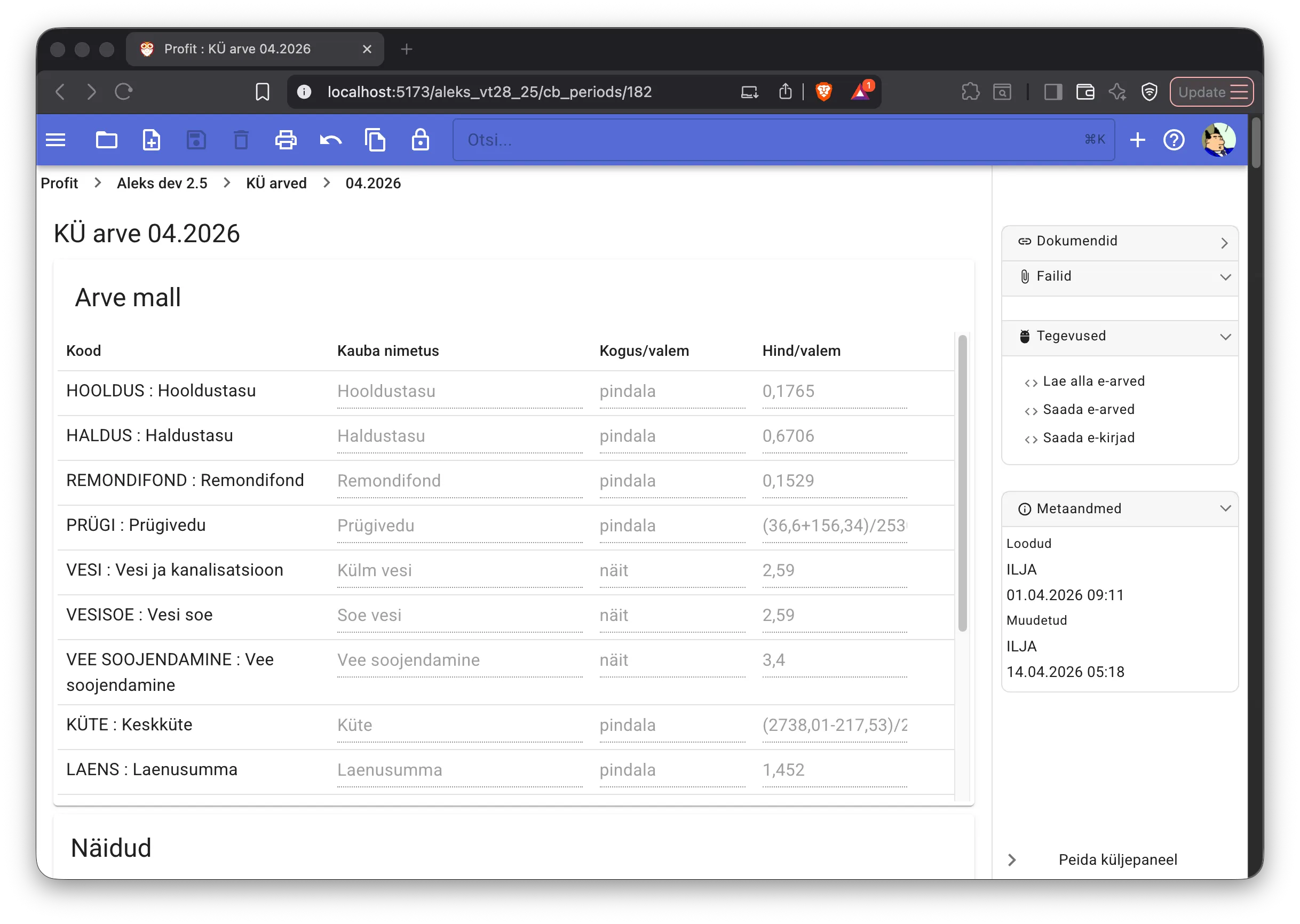Click the Arve mall table scrollbar
Image resolution: width=1300 pixels, height=924 pixels.
963,484
